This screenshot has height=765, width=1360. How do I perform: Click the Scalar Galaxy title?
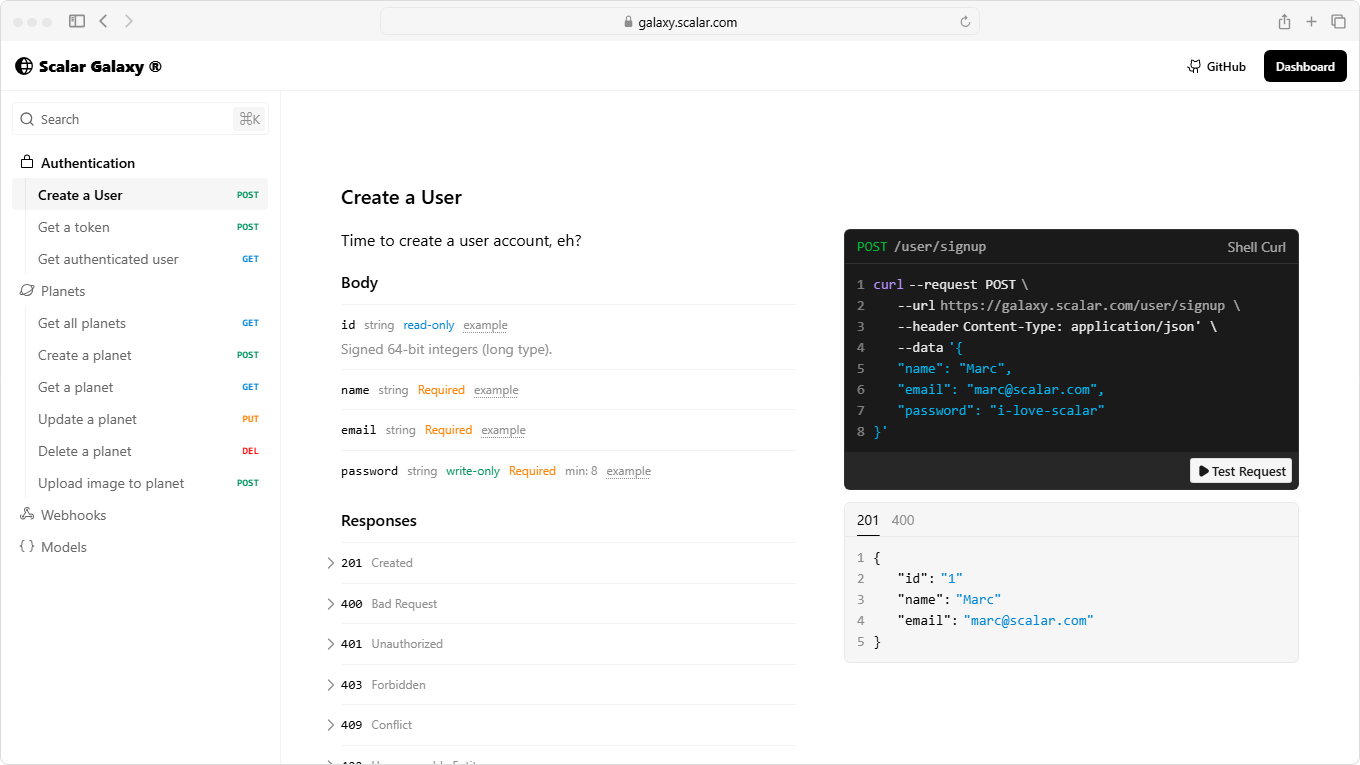[100, 67]
